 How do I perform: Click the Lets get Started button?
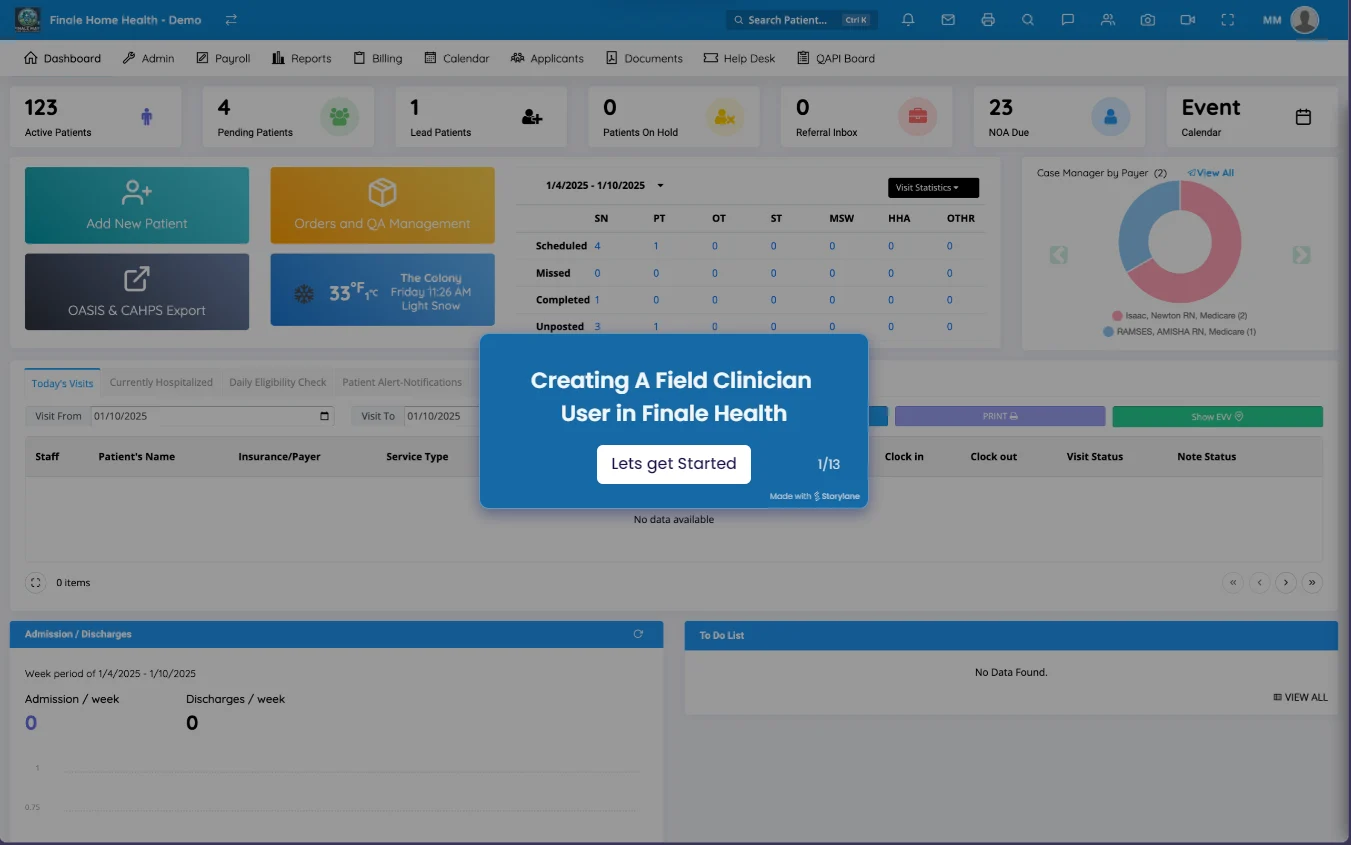(x=674, y=464)
